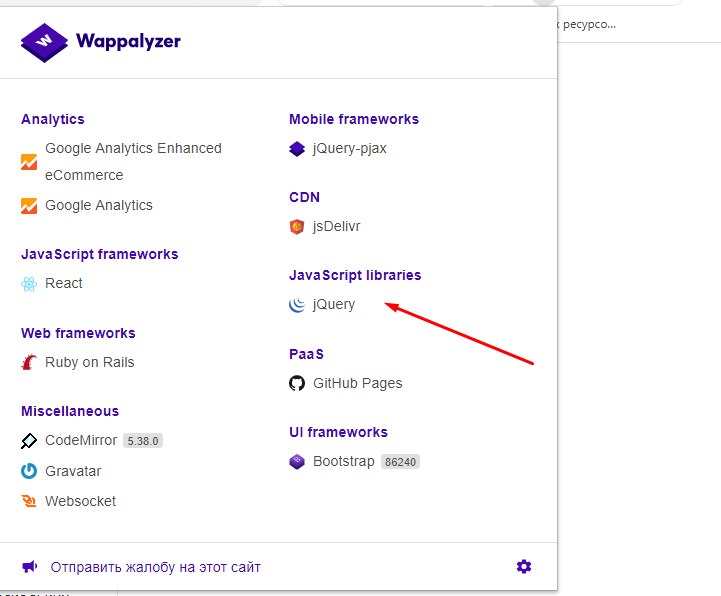Click the megaphone report icon
This screenshot has height=596, width=721.
30,566
